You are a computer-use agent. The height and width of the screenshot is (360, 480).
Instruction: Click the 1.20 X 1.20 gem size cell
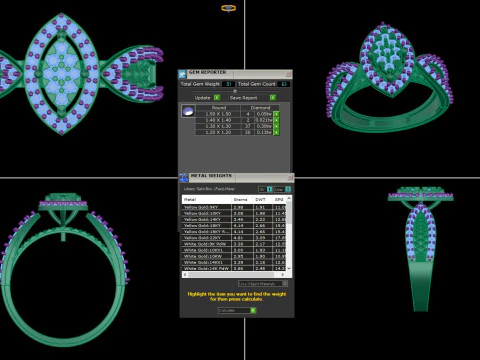(218, 132)
